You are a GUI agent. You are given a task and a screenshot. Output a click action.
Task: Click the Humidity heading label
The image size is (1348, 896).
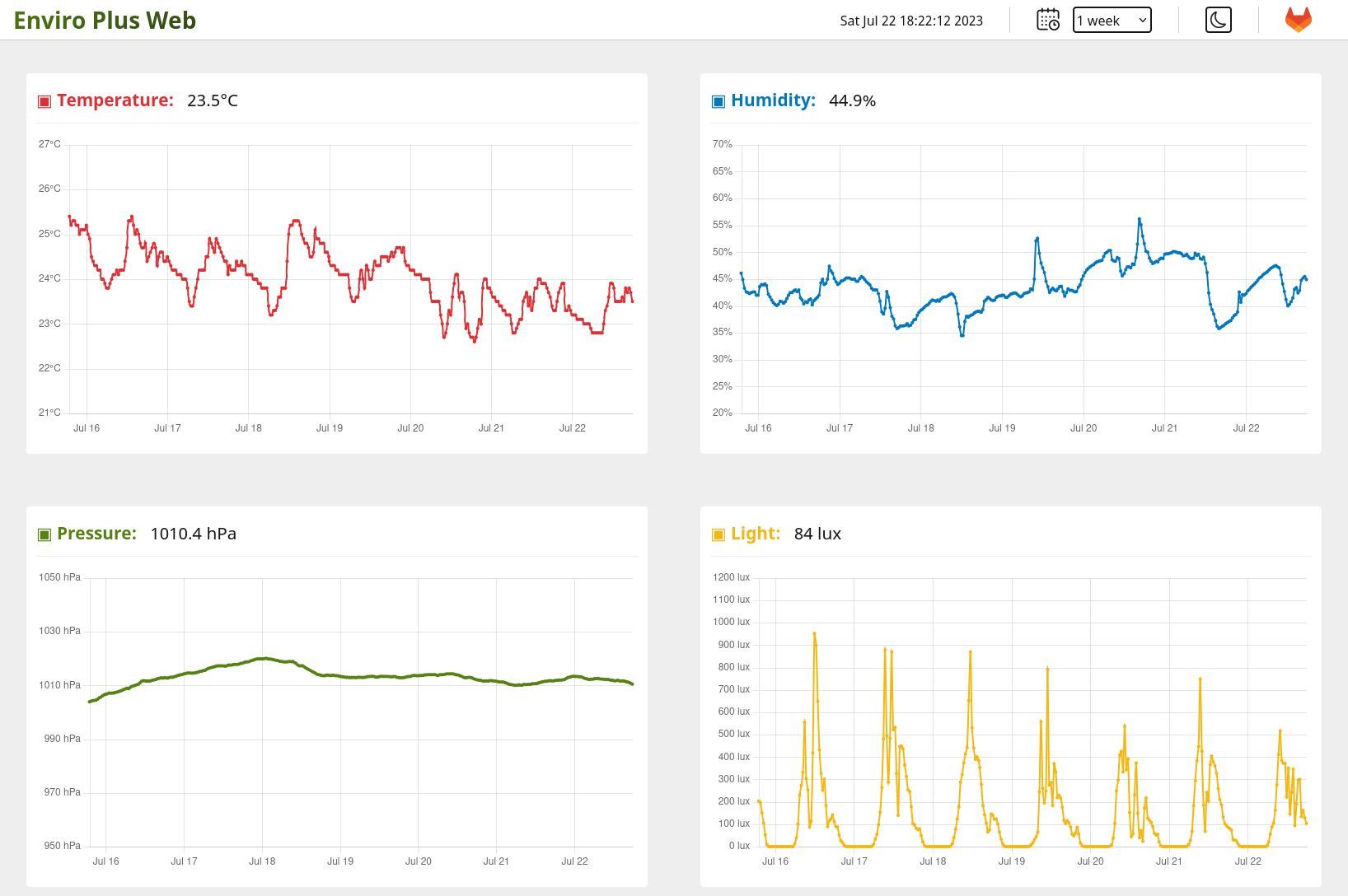tap(772, 100)
